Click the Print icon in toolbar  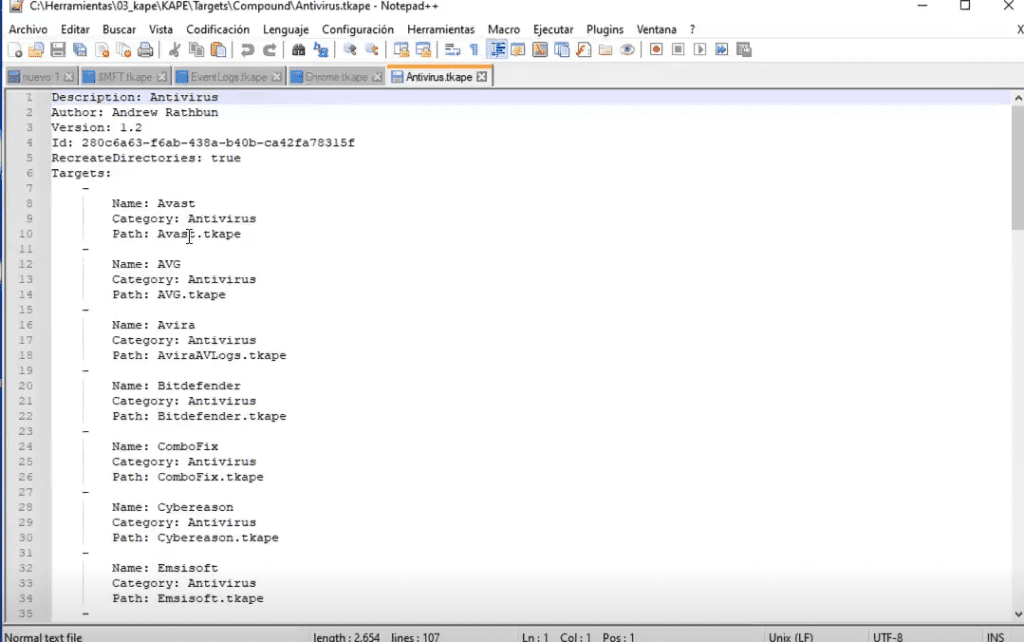point(145,50)
